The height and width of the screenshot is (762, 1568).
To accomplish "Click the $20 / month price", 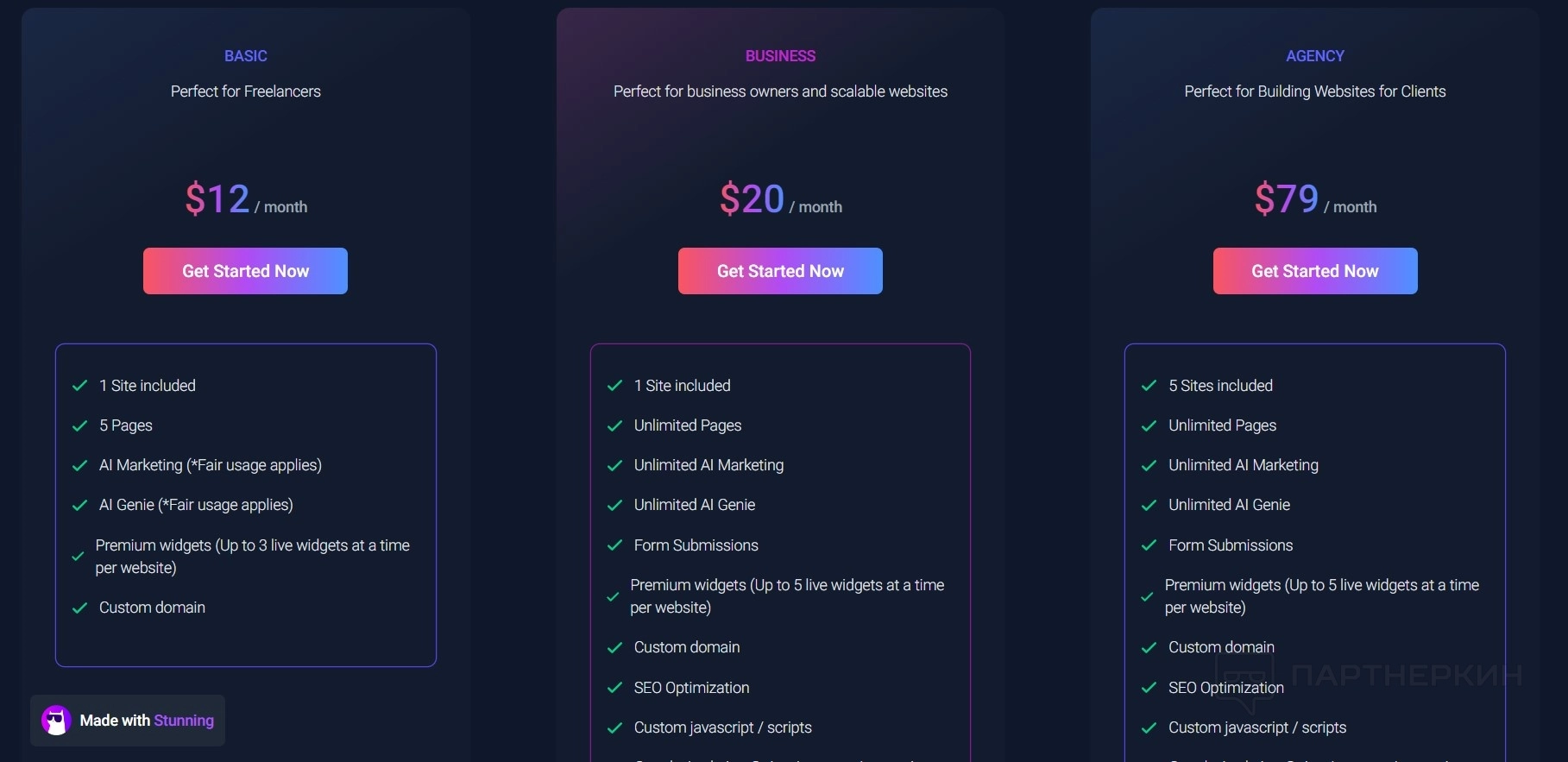I will [780, 199].
